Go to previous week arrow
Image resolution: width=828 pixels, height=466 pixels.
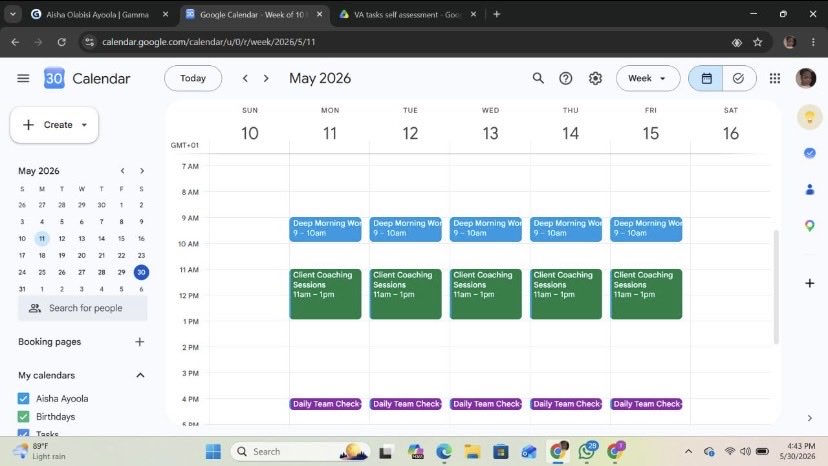pos(245,78)
